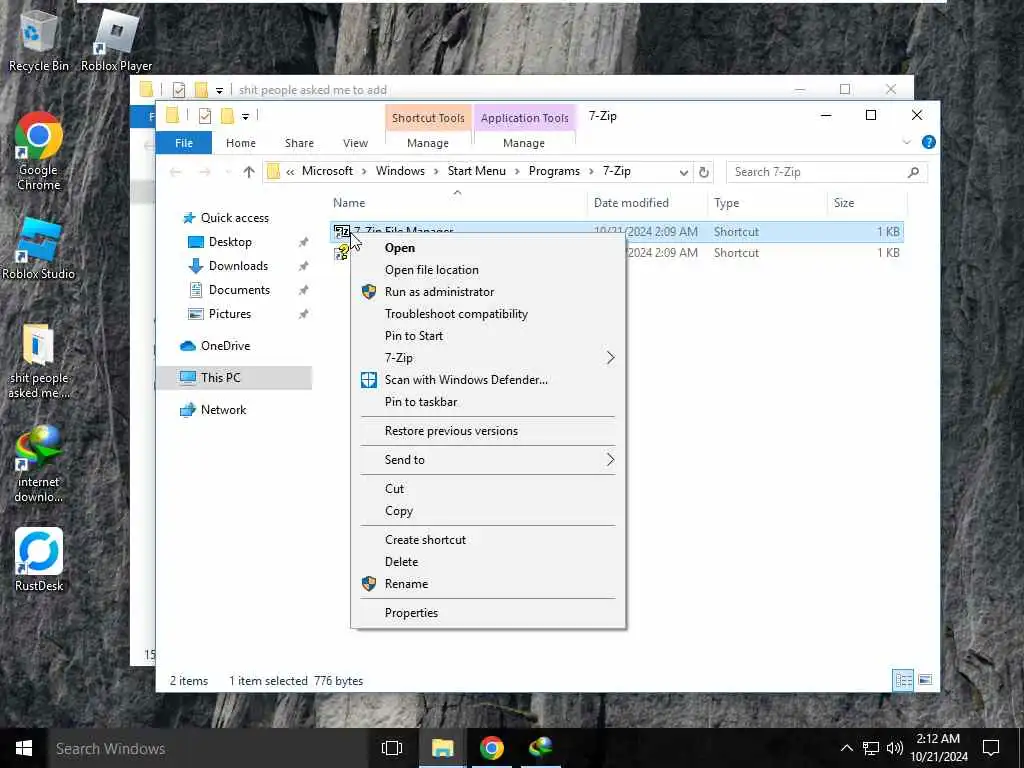Click Internet Download Manager taskbar icon

point(541,748)
